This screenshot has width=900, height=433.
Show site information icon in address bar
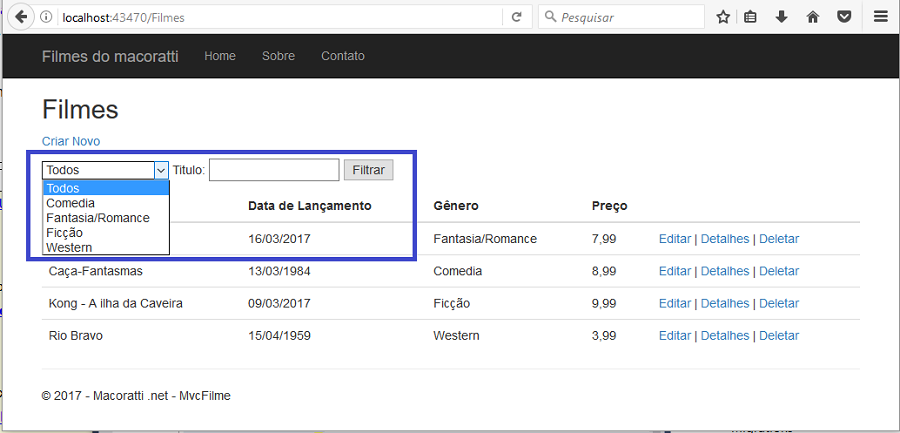coord(46,17)
